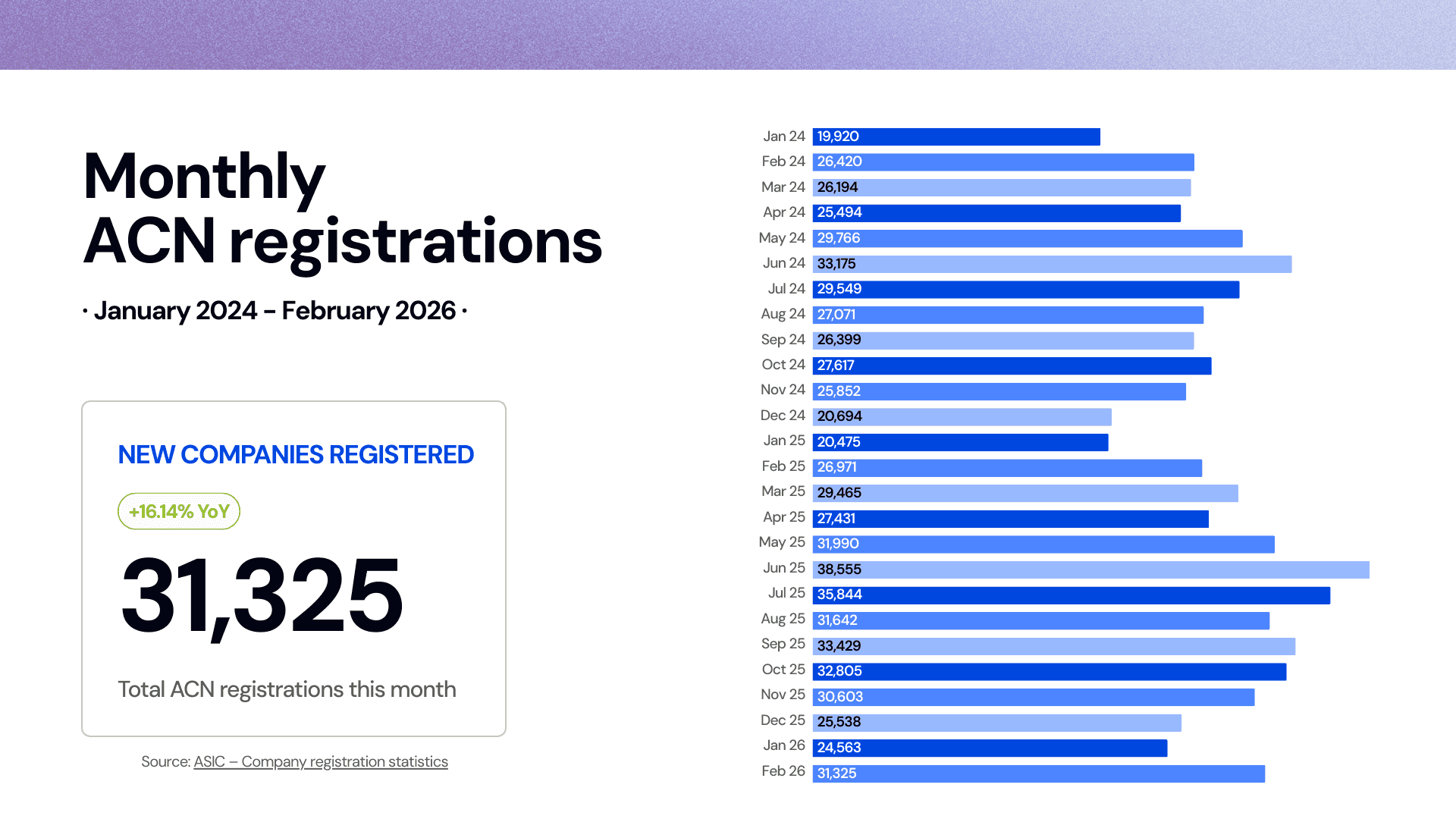Select the Mar 25 bar showing 29,465

pos(1025,494)
